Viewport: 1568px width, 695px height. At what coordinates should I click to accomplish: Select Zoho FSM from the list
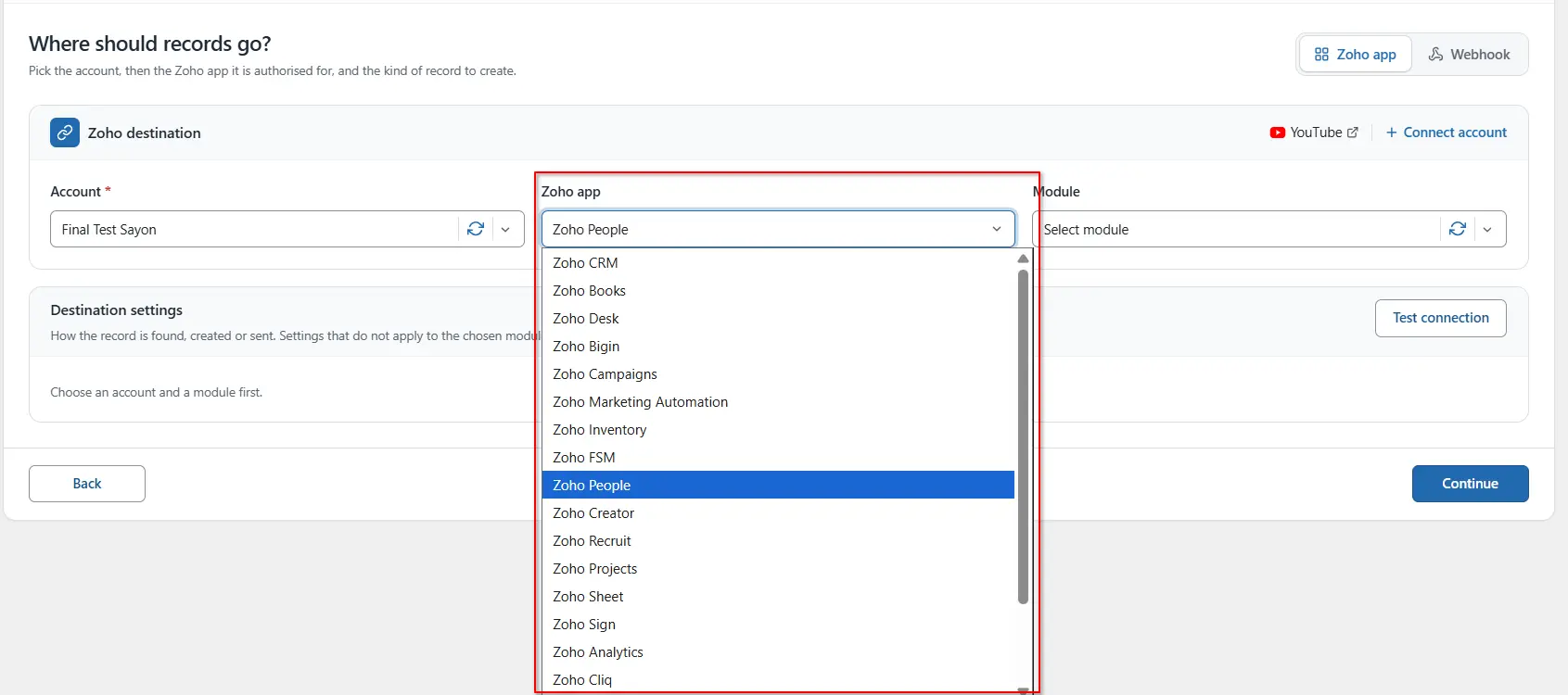click(x=778, y=458)
